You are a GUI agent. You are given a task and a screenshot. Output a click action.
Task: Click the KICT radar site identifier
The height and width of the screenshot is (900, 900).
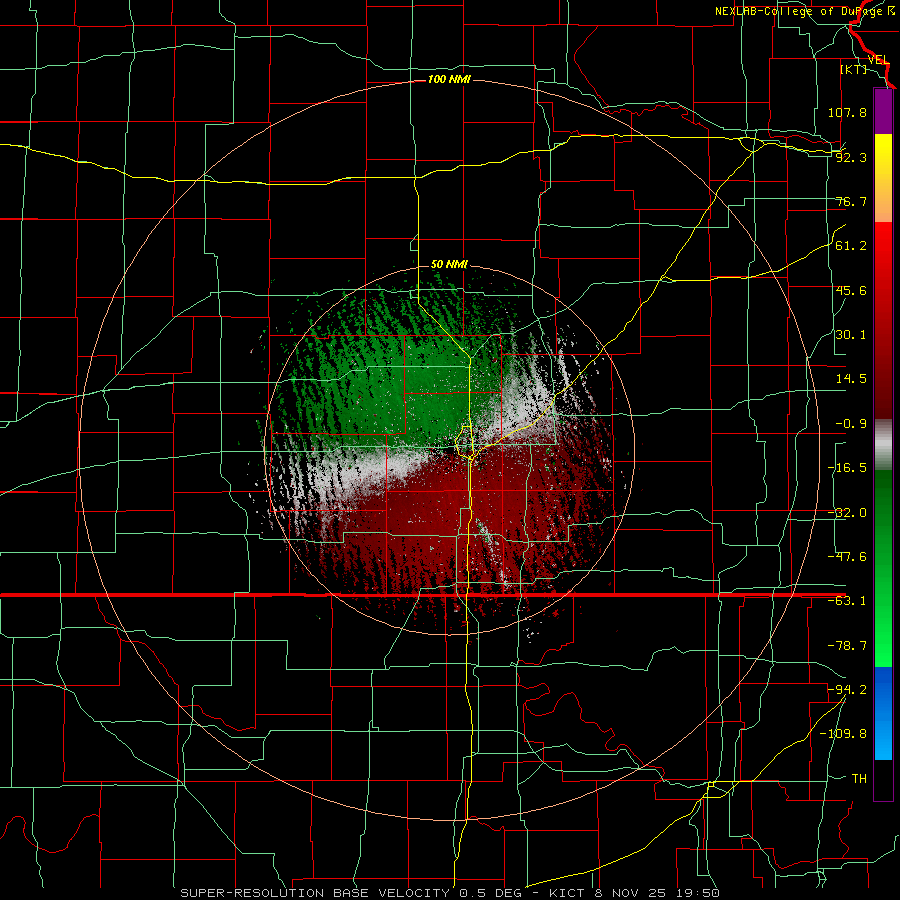tap(567, 893)
